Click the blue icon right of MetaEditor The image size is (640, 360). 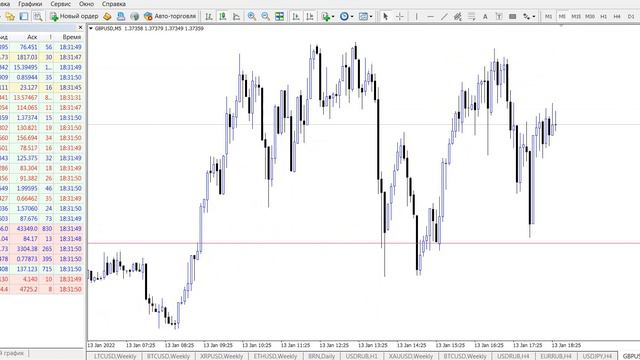tap(121, 16)
